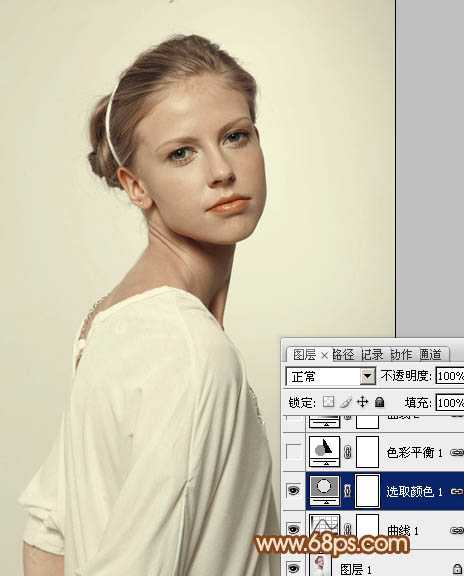The width and height of the screenshot is (464, 576).
Task: Select the layer mask of 选取颜色 1
Action: click(x=367, y=490)
